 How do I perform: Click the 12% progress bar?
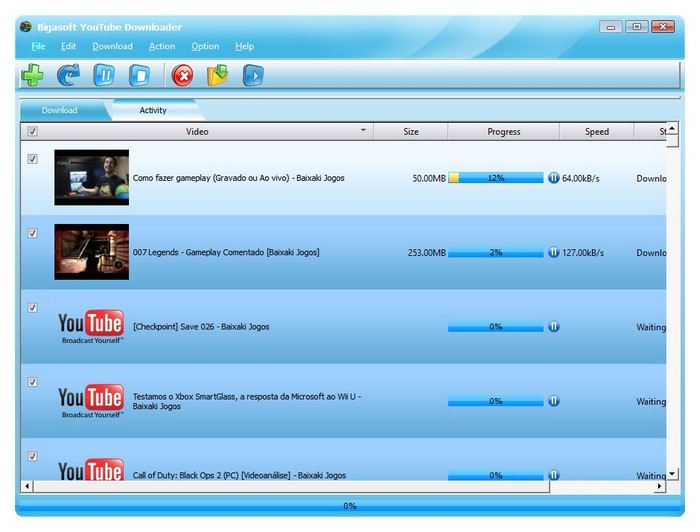tap(496, 178)
